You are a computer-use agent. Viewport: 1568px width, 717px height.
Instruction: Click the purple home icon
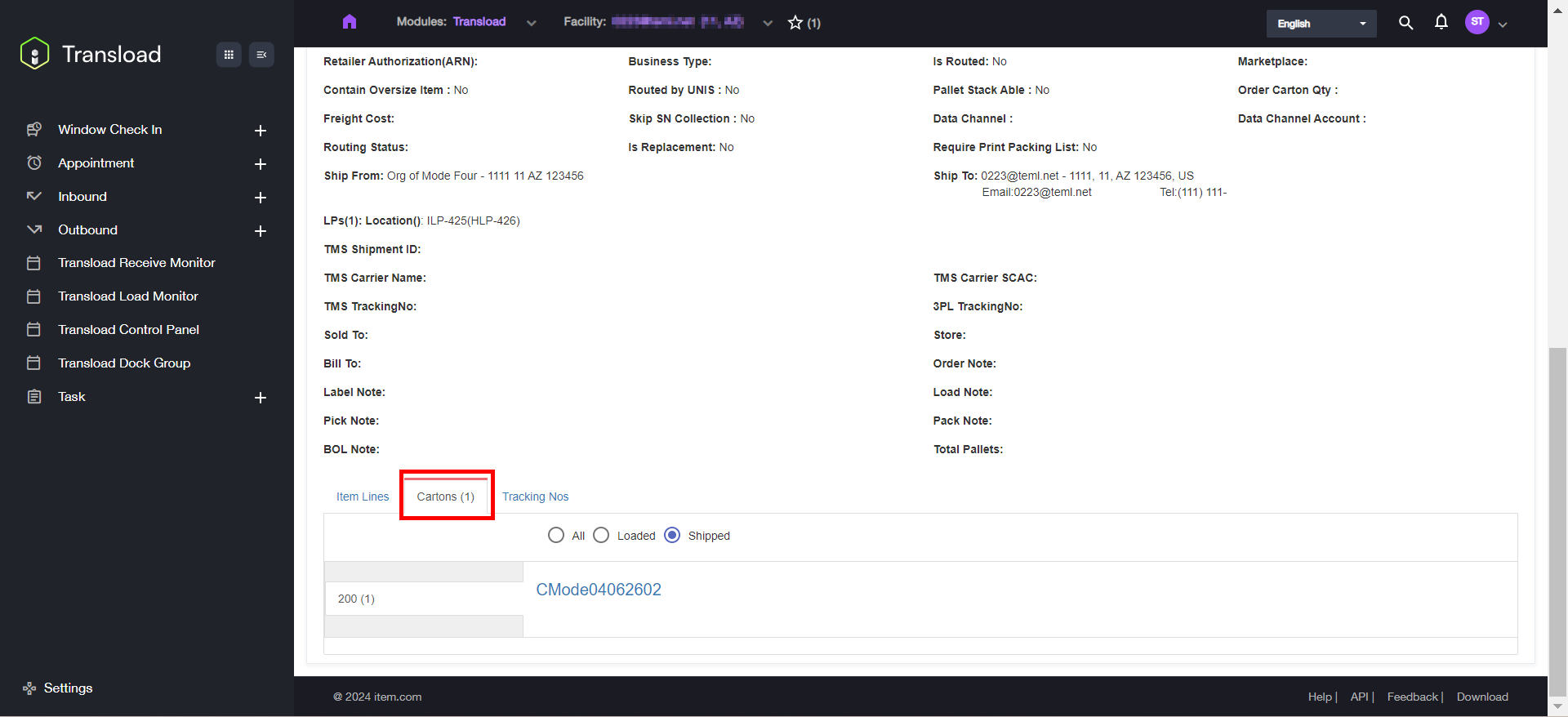click(350, 22)
